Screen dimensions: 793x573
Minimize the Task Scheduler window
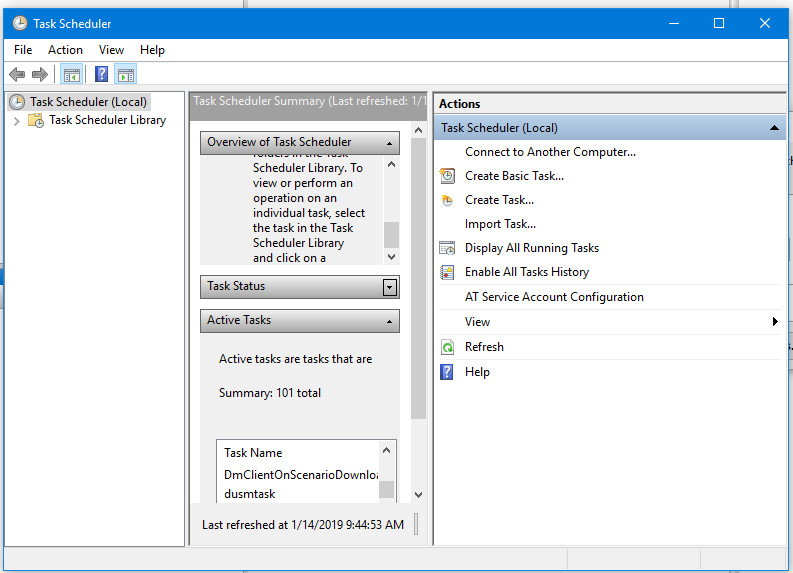674,23
